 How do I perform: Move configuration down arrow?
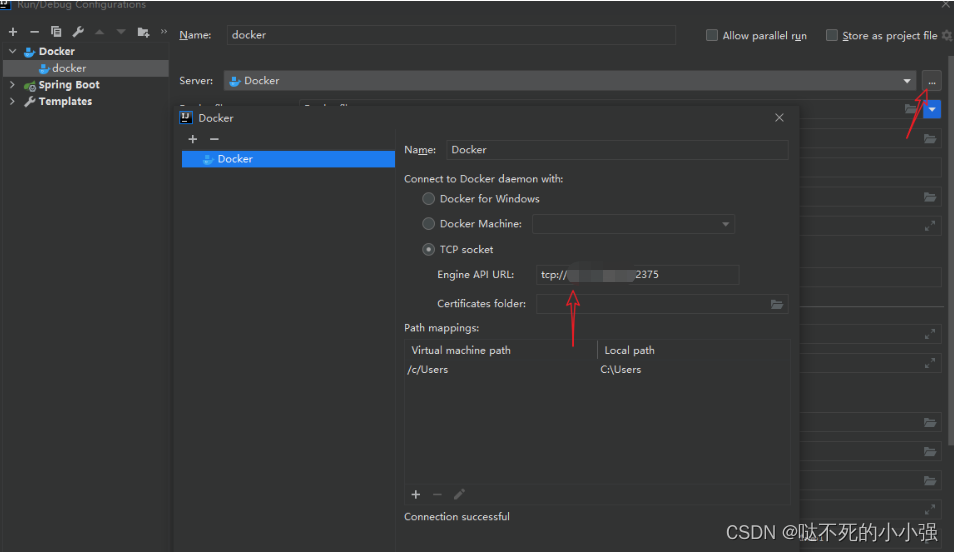tap(121, 32)
